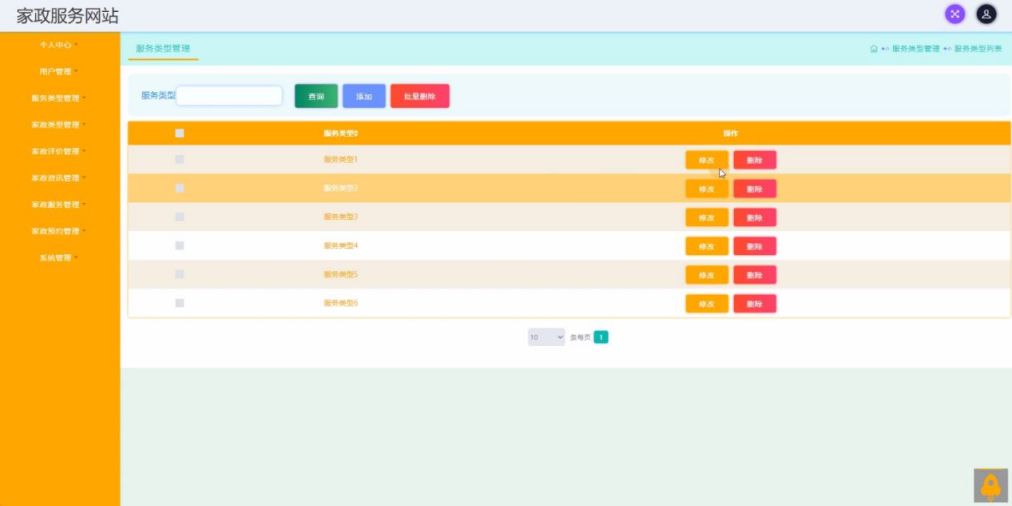Expand the 服务类型管理 sidebar menu
The height and width of the screenshot is (506, 1012).
point(58,98)
